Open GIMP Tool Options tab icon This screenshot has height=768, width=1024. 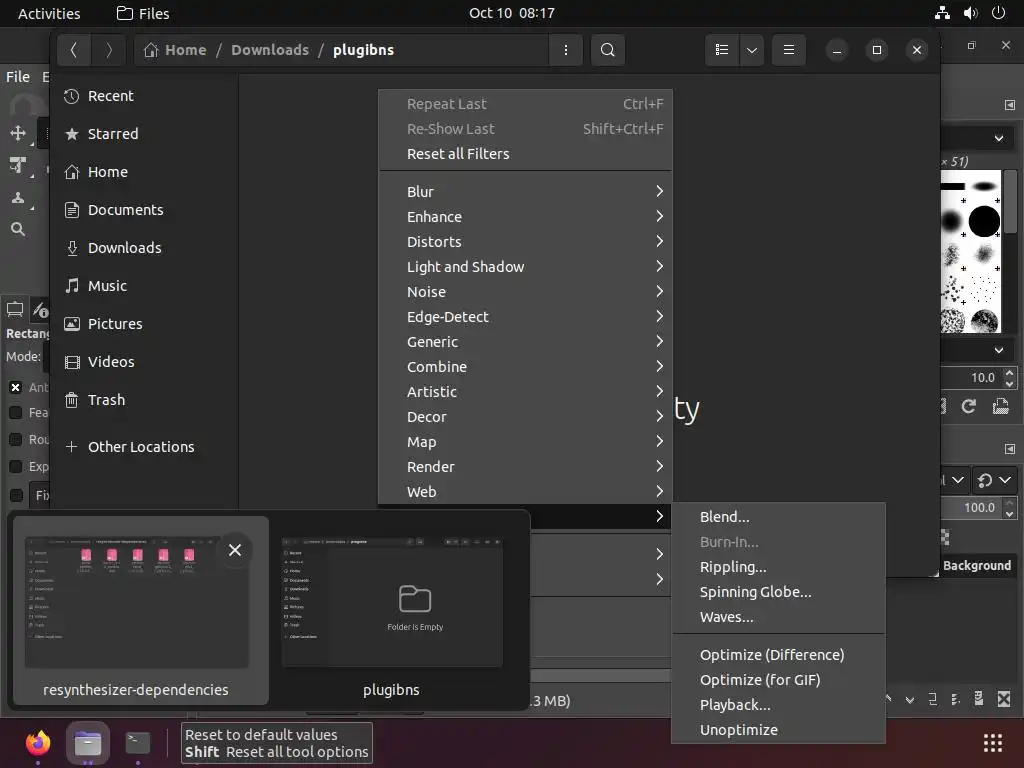tap(15, 310)
